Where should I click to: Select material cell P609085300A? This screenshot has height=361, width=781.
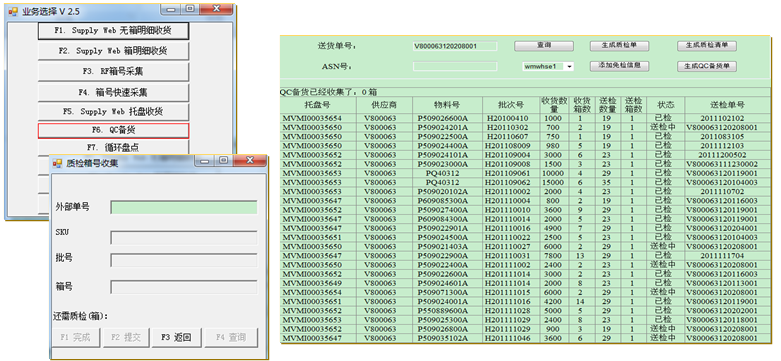[443, 201]
